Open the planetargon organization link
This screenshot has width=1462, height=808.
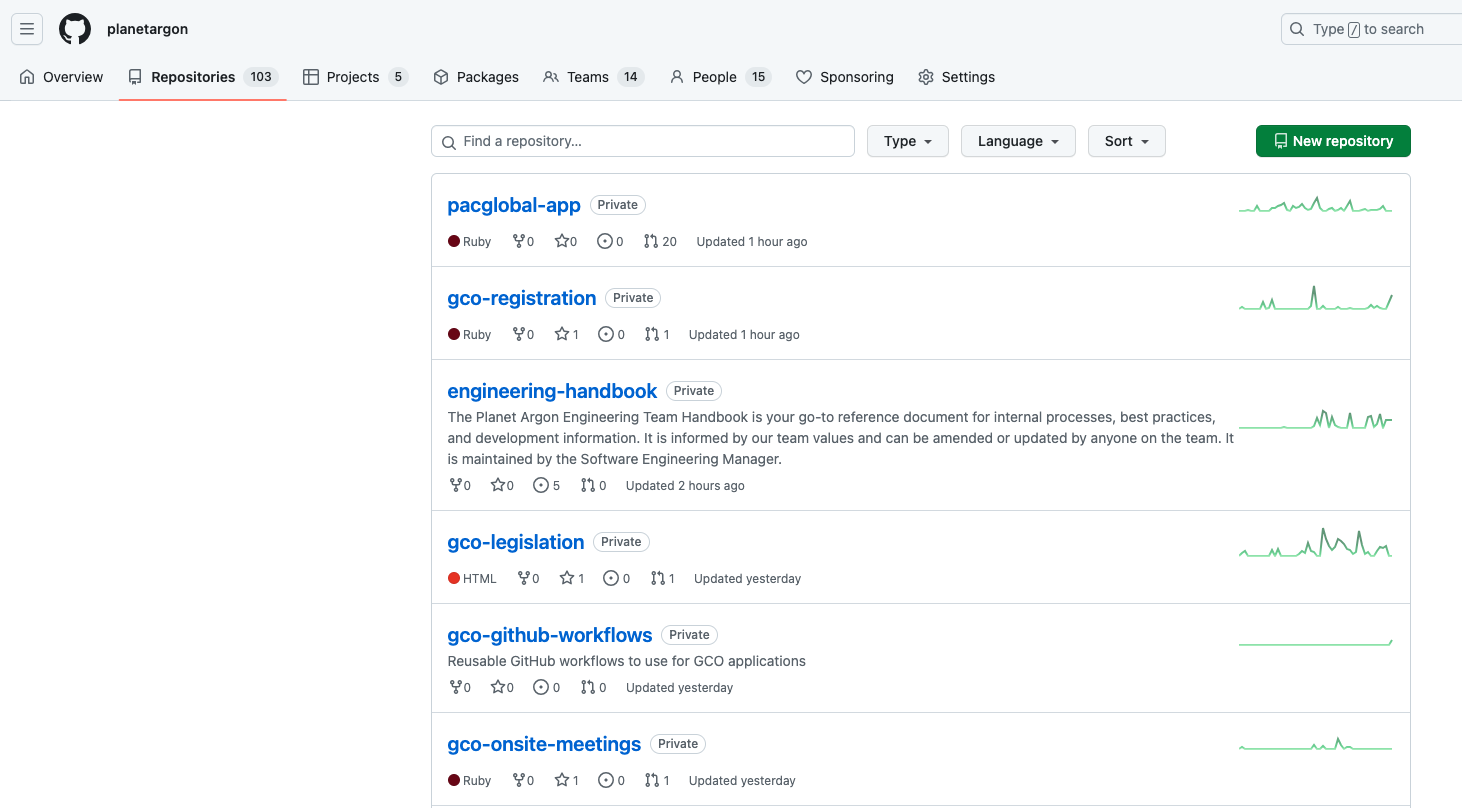pyautogui.click(x=148, y=29)
